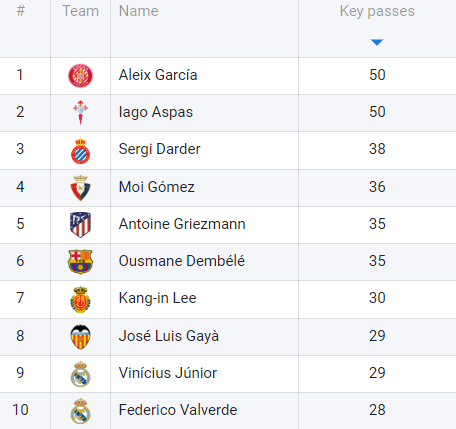456x429 pixels.
Task: Sort by the Name column header
Action: (x=139, y=11)
